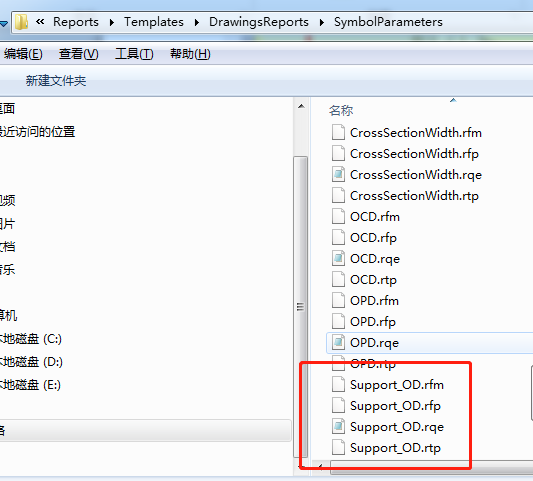Open 本地磁盘 (E:) in navigation pane
This screenshot has height=481, width=533.
(30, 385)
